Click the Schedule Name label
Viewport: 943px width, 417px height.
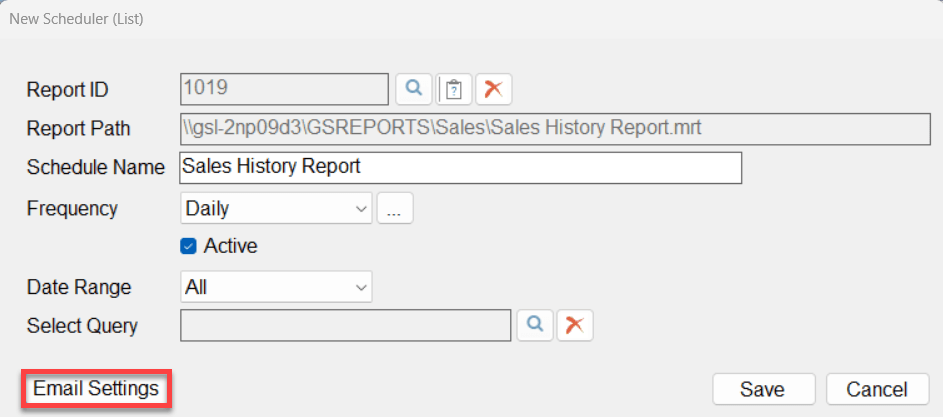pyautogui.click(x=95, y=168)
